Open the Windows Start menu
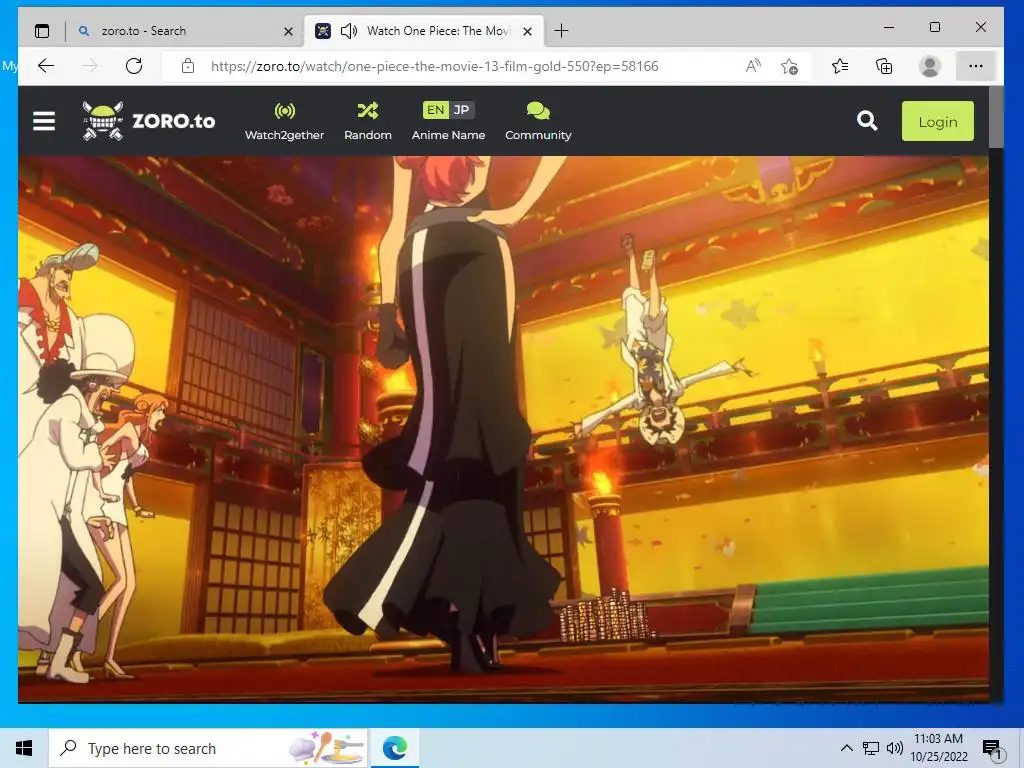This screenshot has width=1024, height=768. click(24, 748)
